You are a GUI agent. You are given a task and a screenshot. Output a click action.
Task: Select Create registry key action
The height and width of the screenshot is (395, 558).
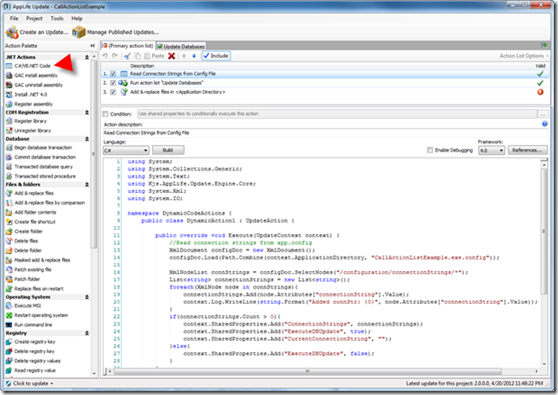31,342
